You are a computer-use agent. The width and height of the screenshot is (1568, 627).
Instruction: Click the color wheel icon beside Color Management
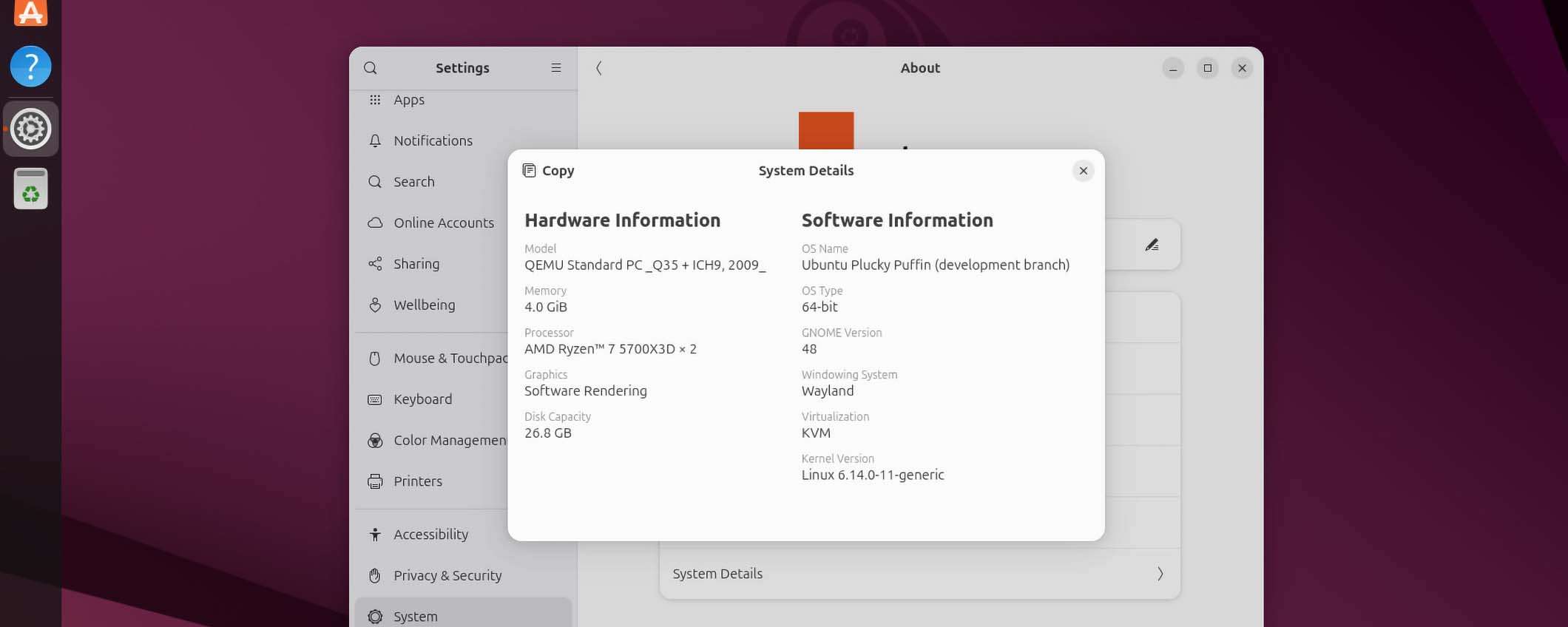coord(375,441)
